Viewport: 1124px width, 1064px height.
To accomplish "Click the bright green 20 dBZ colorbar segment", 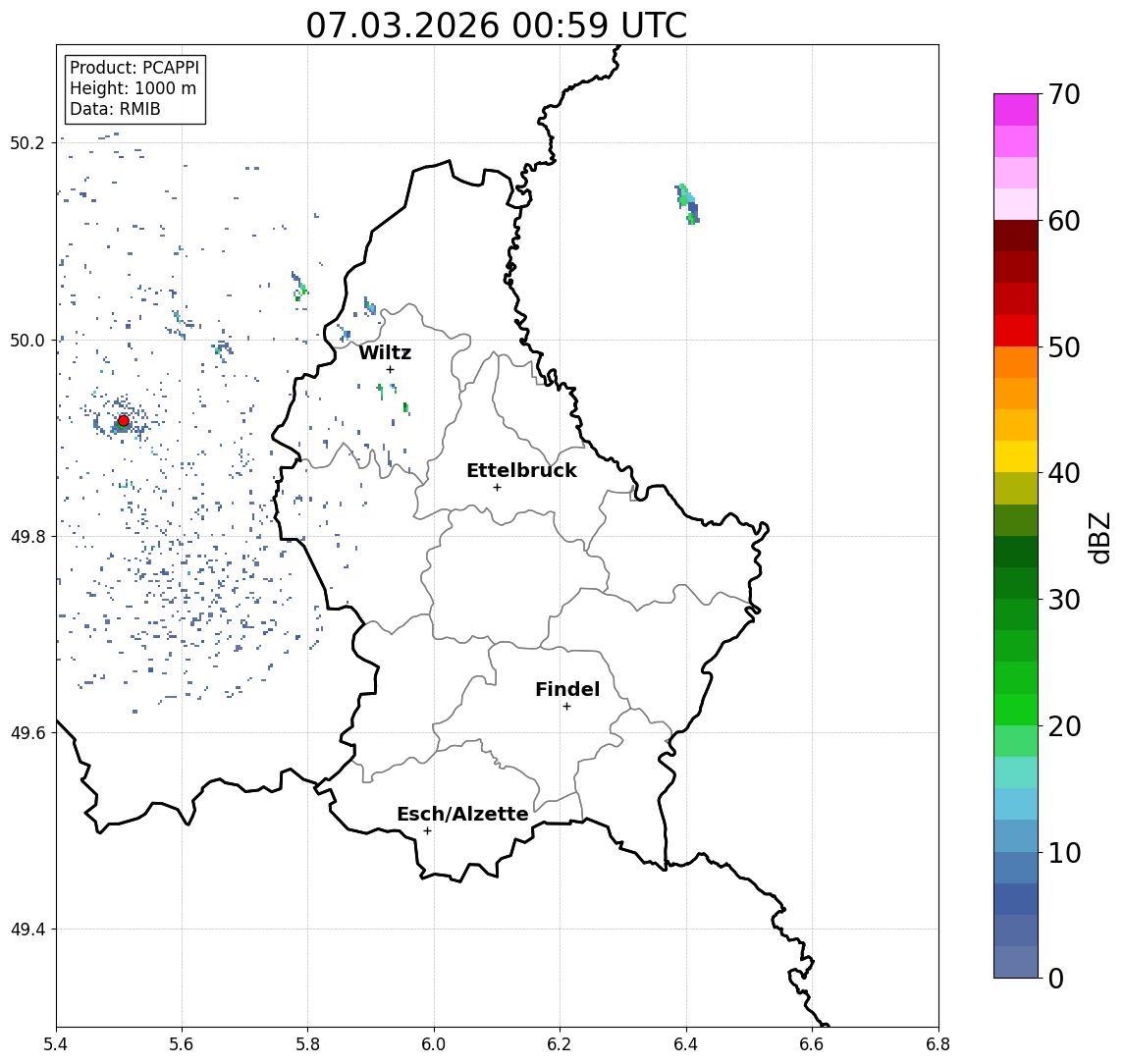I will [1016, 710].
